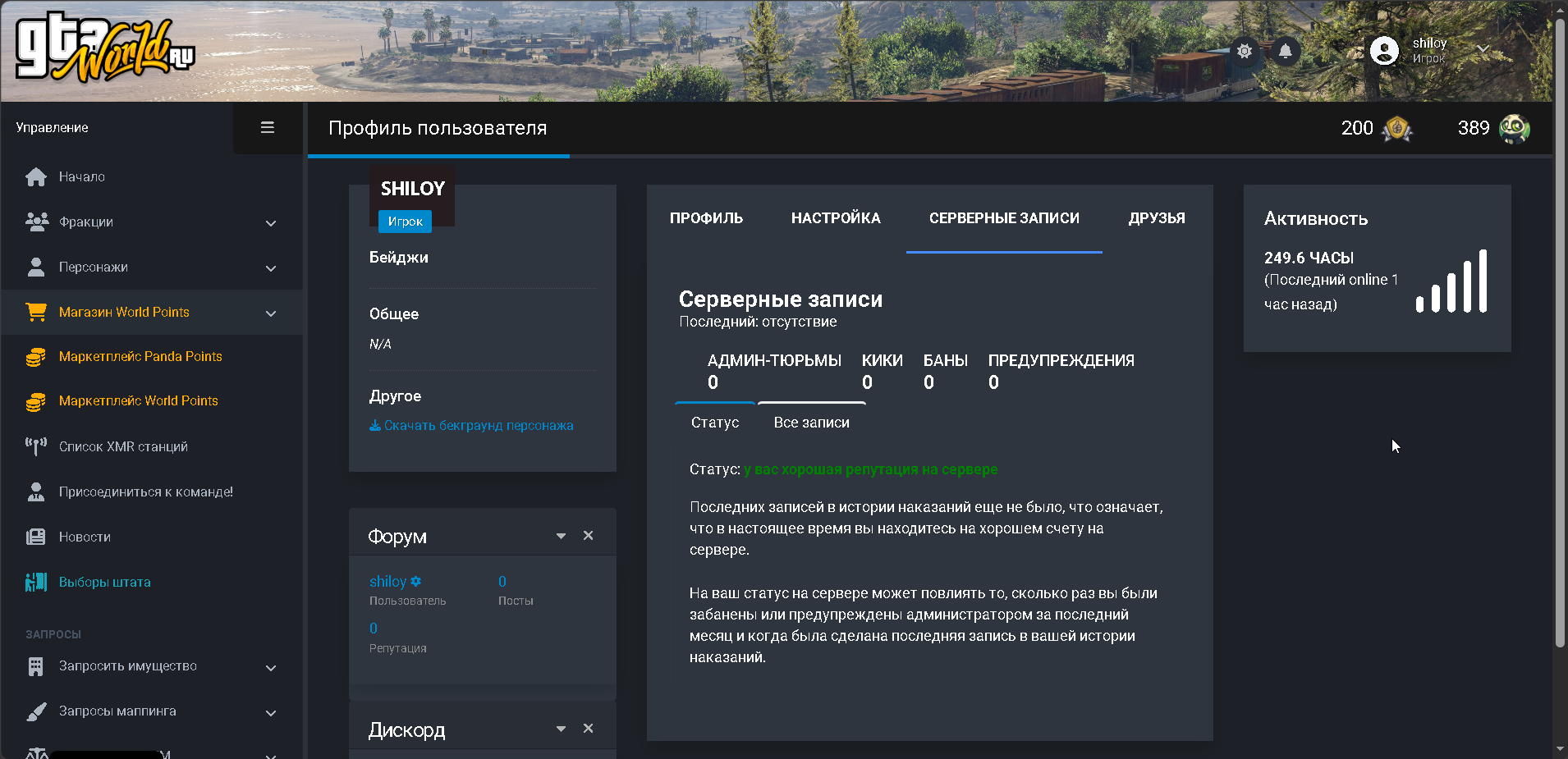This screenshot has height=759, width=1568.
Task: Click the green good reputation status text
Action: pyautogui.click(x=871, y=469)
